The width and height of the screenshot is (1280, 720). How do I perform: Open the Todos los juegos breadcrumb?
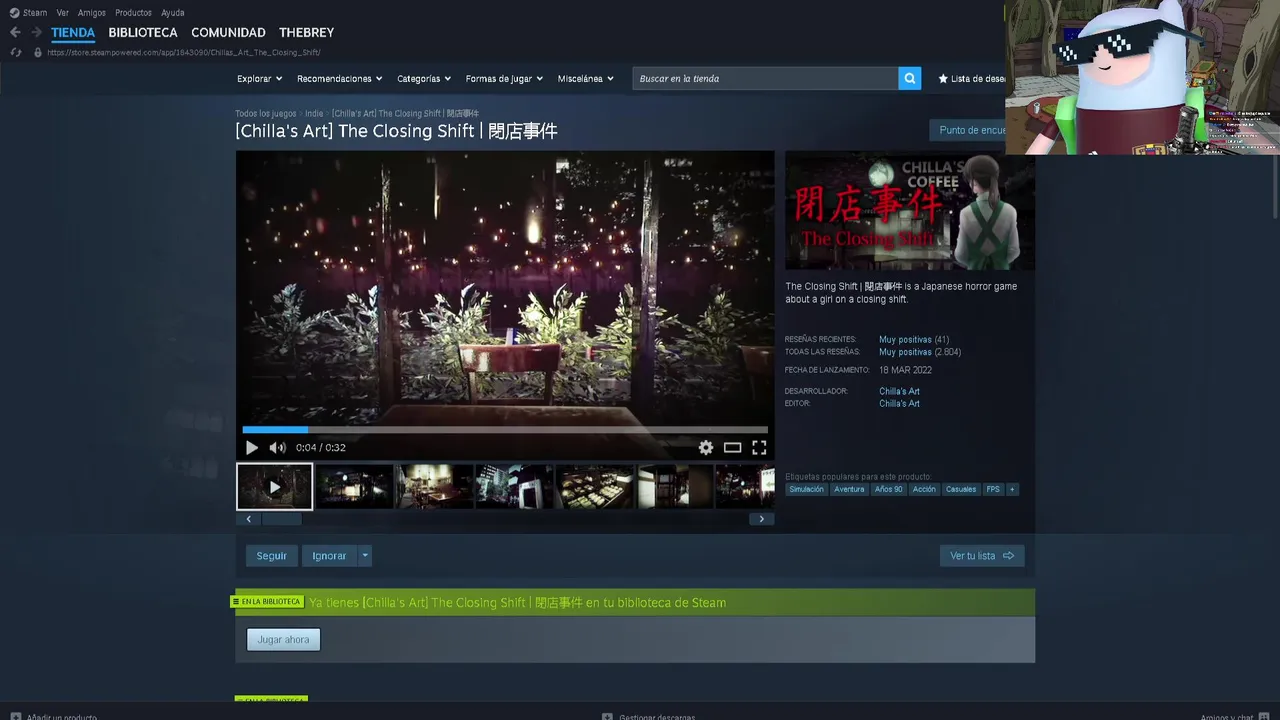(x=266, y=114)
